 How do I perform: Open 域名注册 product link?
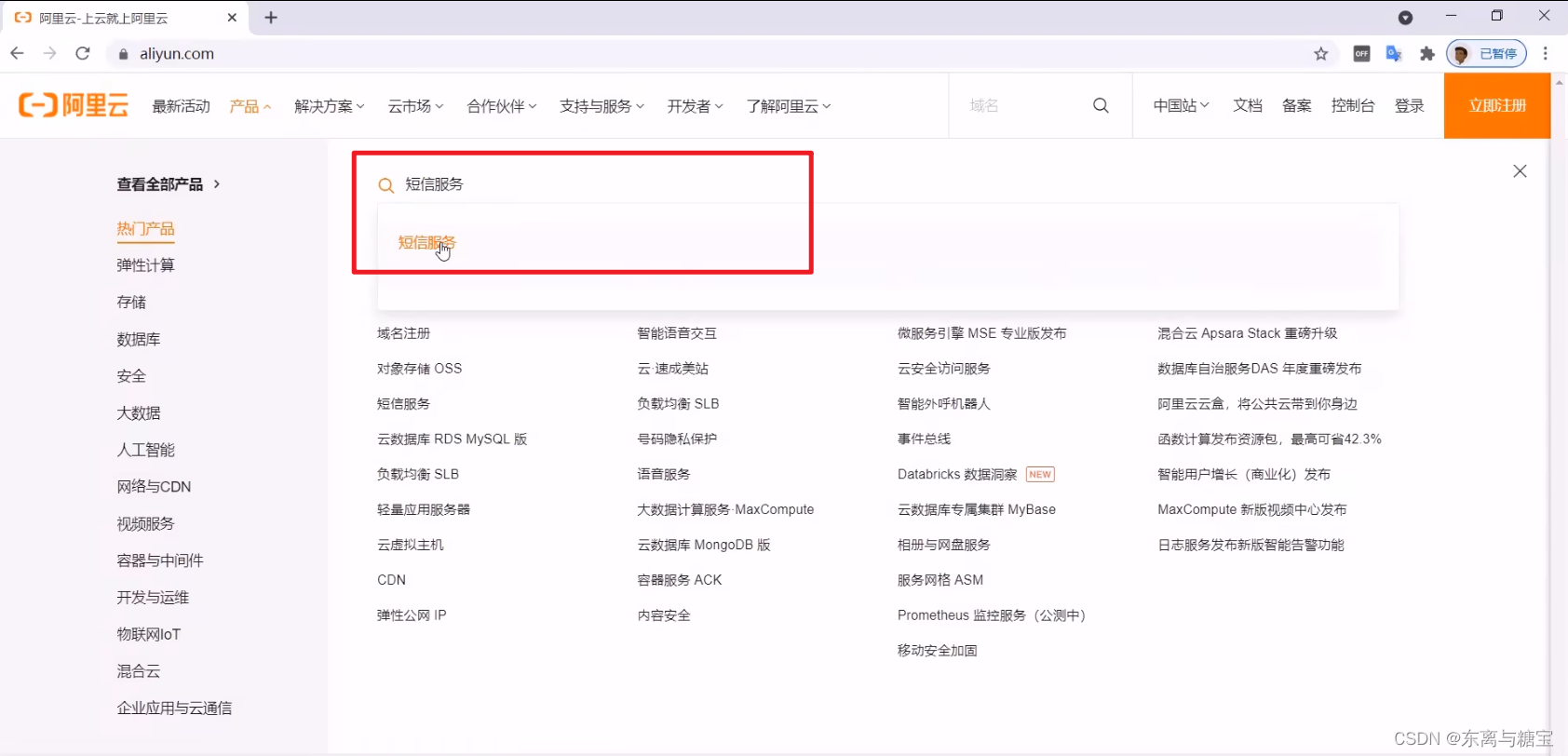[403, 333]
